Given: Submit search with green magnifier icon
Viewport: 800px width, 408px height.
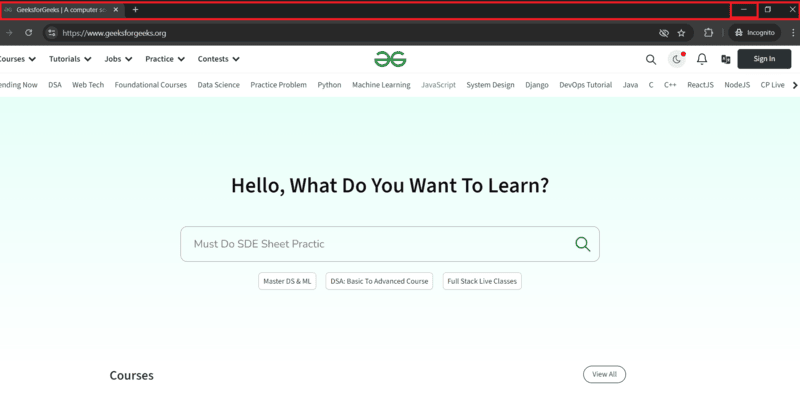Looking at the screenshot, I should coord(583,244).
